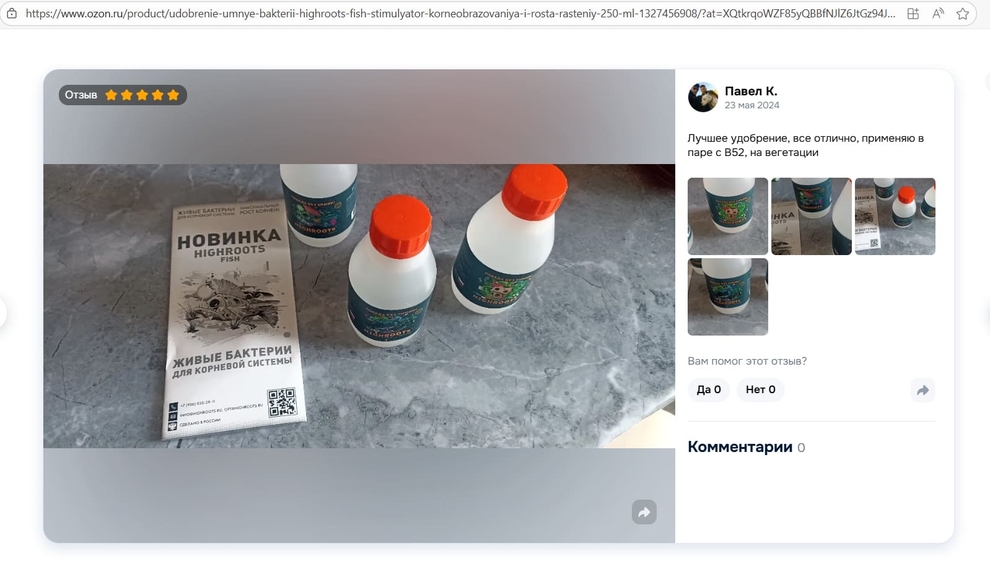Screen dimensions: 990x582
Task: Add page to favorites with star
Action: (x=963, y=13)
